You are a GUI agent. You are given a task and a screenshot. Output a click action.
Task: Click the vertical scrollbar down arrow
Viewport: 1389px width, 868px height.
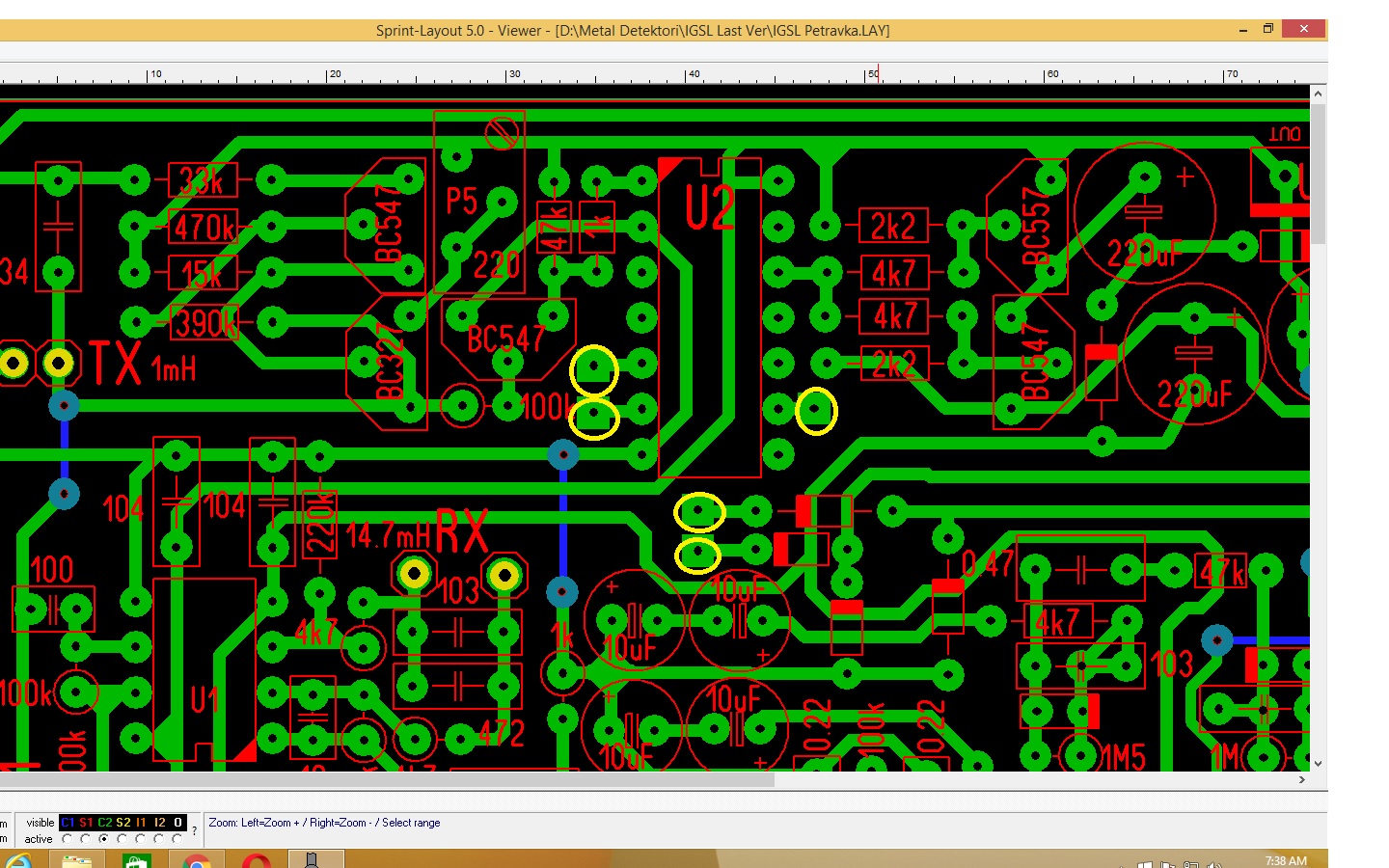tap(1318, 763)
